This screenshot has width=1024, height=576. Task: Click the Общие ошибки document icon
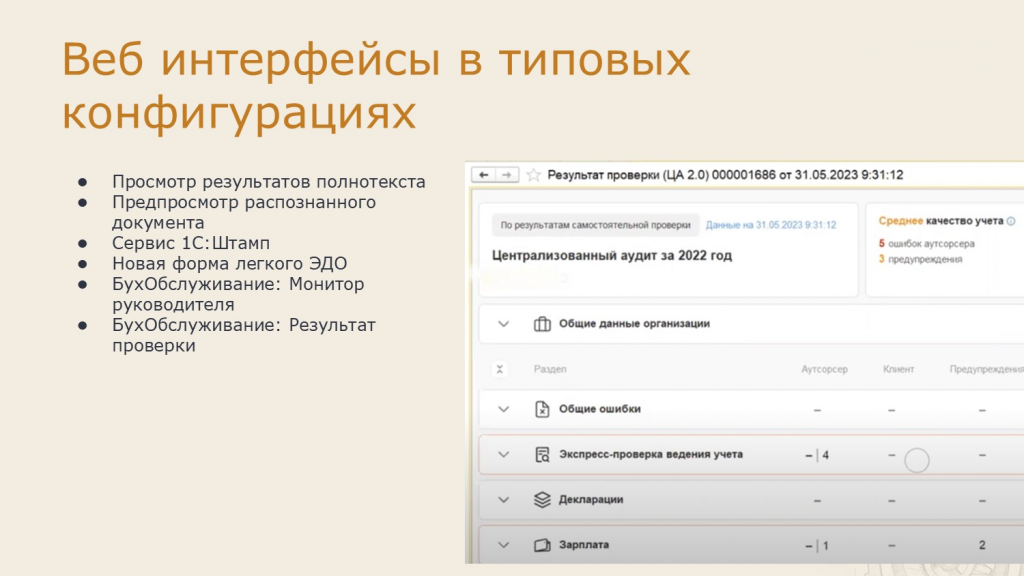coord(542,409)
